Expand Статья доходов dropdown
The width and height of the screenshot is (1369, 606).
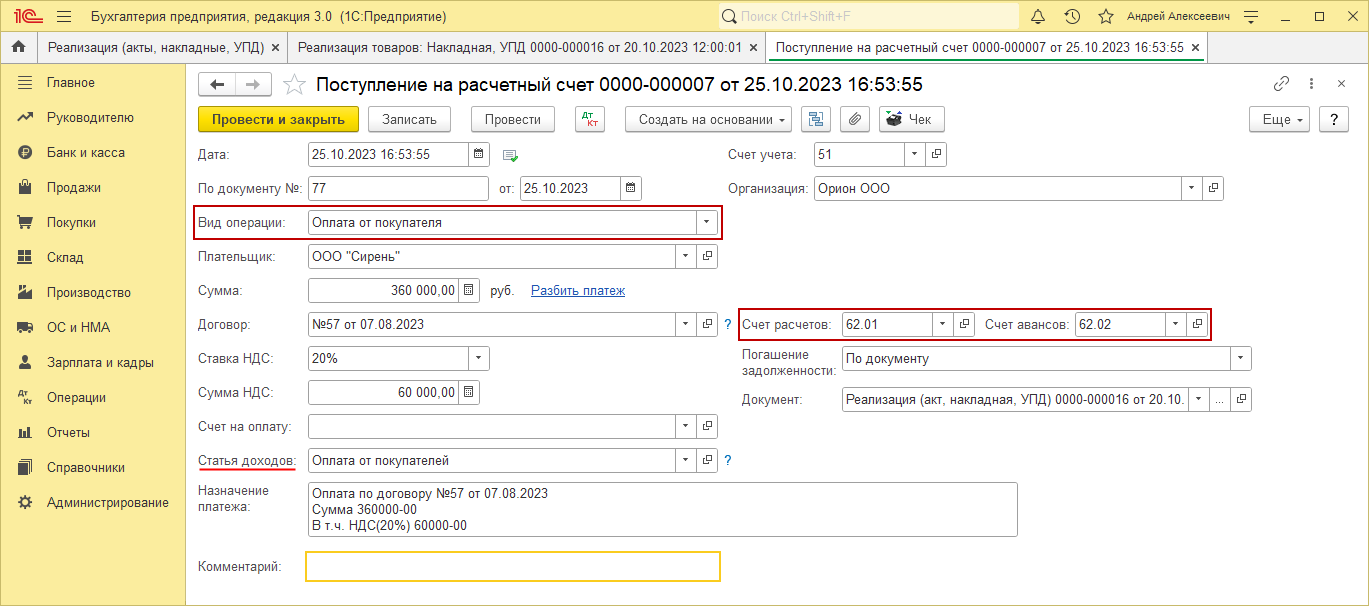pos(686,460)
